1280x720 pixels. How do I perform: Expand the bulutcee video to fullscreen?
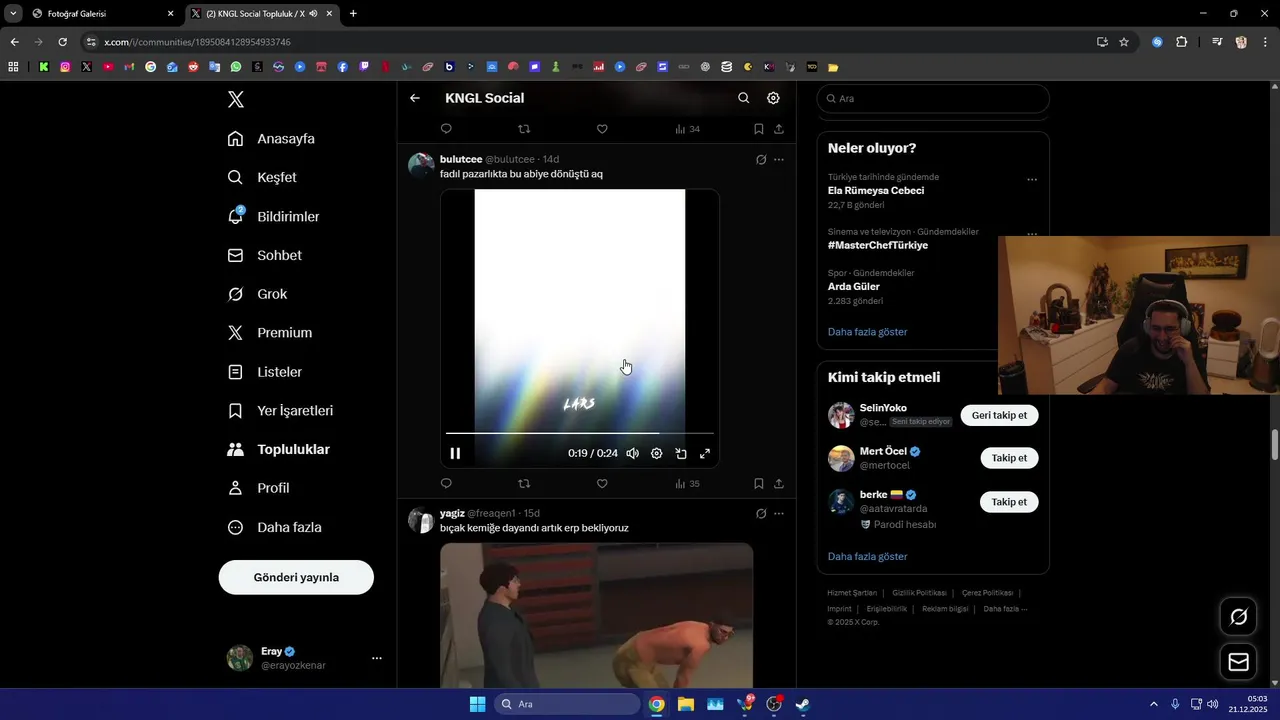705,453
